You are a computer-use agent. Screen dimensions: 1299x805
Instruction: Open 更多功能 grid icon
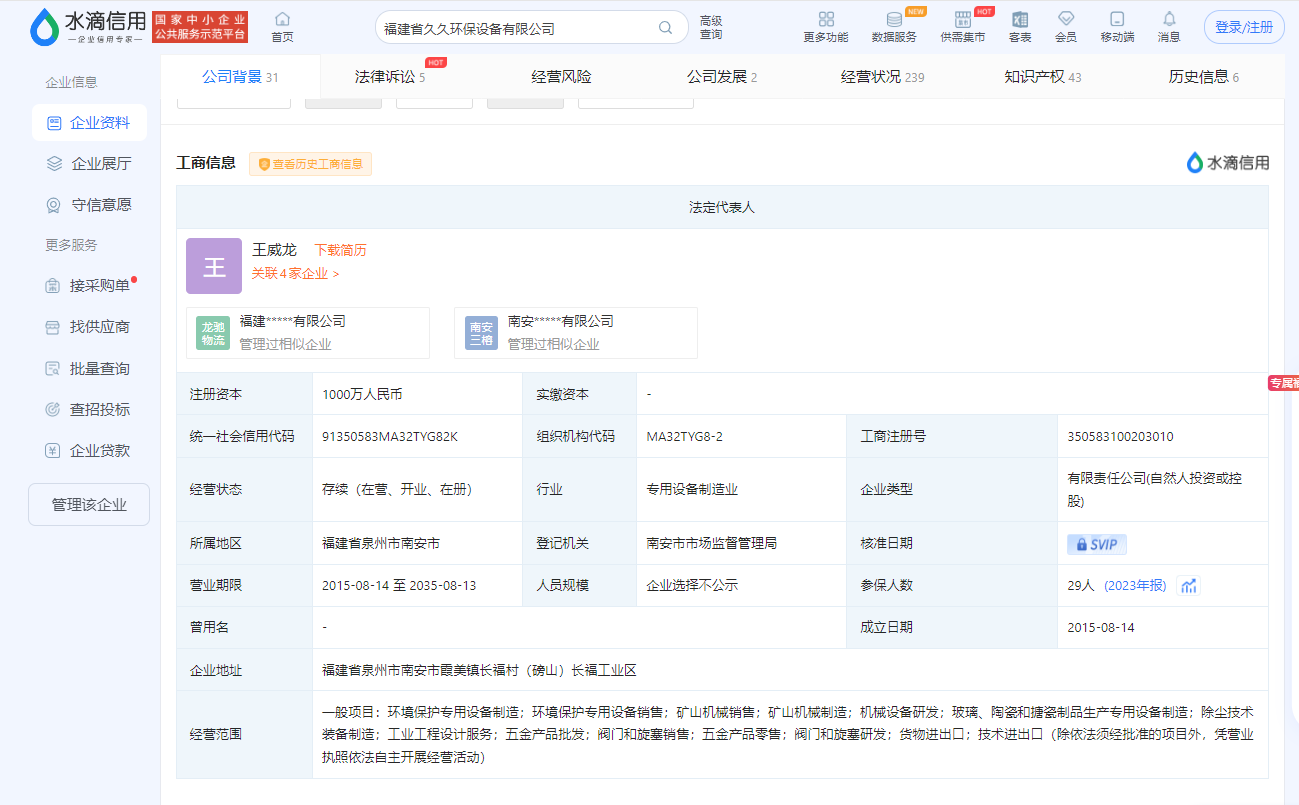coord(826,19)
